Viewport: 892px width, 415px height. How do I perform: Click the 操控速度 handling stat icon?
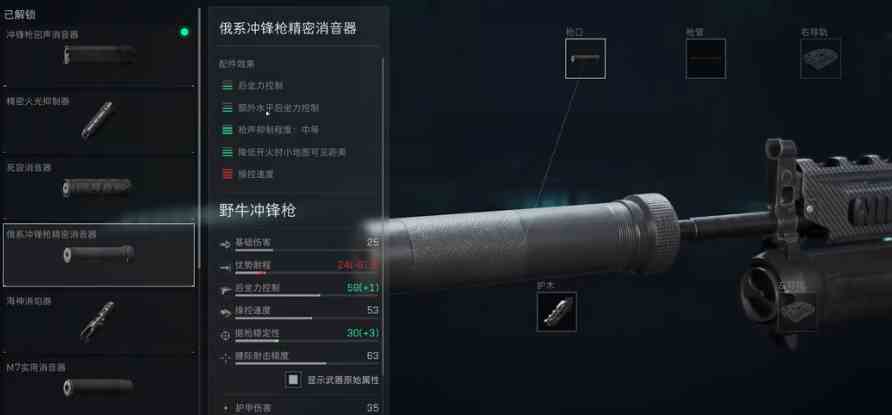click(x=225, y=312)
